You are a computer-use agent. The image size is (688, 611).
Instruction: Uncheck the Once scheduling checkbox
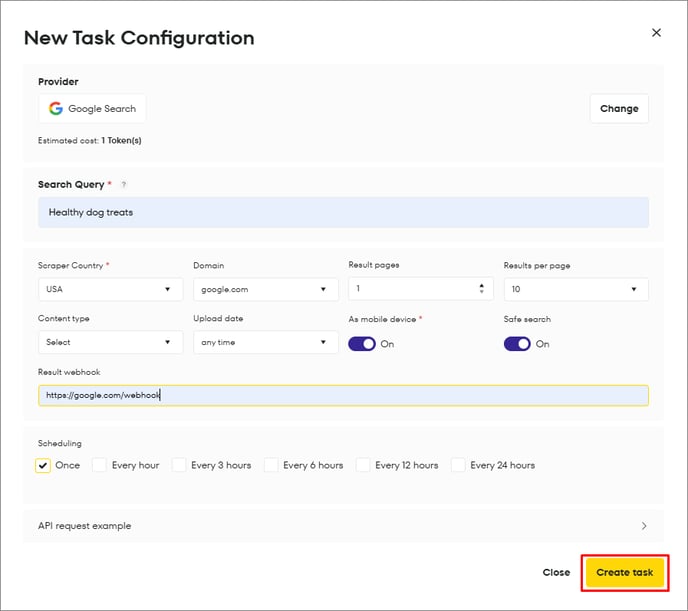pyautogui.click(x=43, y=465)
